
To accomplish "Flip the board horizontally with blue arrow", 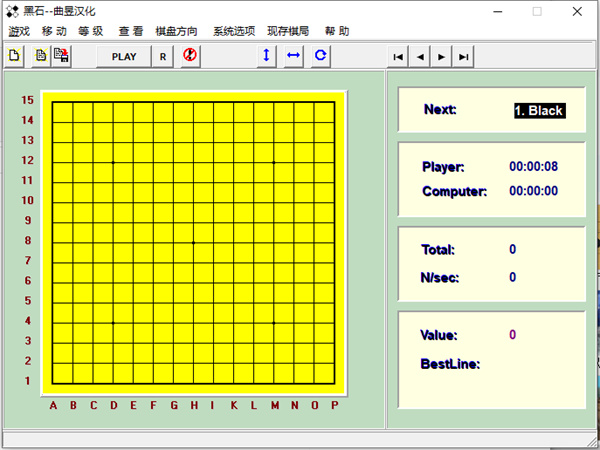I will pyautogui.click(x=293, y=56).
